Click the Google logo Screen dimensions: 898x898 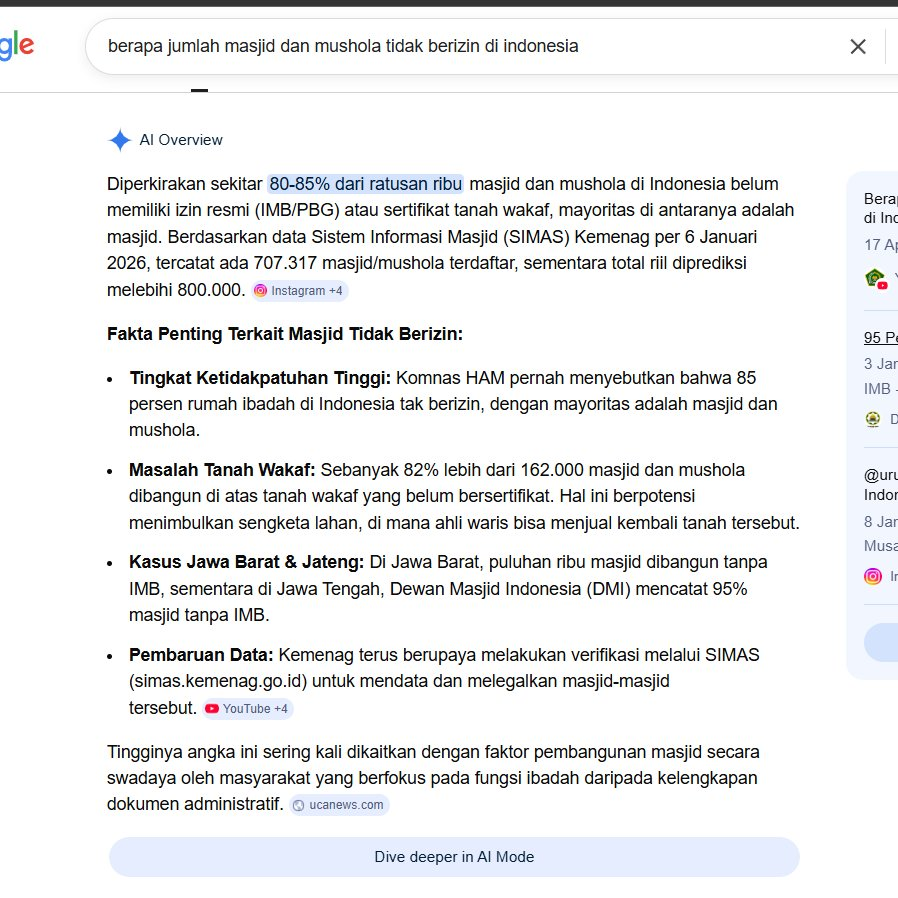(x=17, y=45)
